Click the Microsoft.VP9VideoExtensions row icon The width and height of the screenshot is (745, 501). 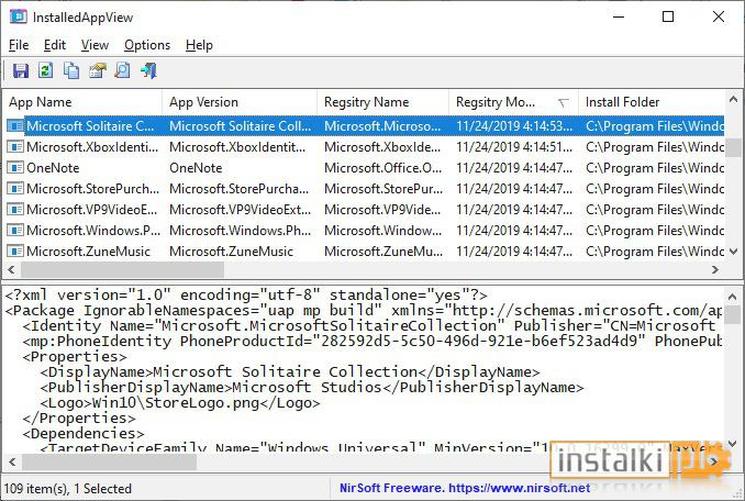tap(15, 210)
